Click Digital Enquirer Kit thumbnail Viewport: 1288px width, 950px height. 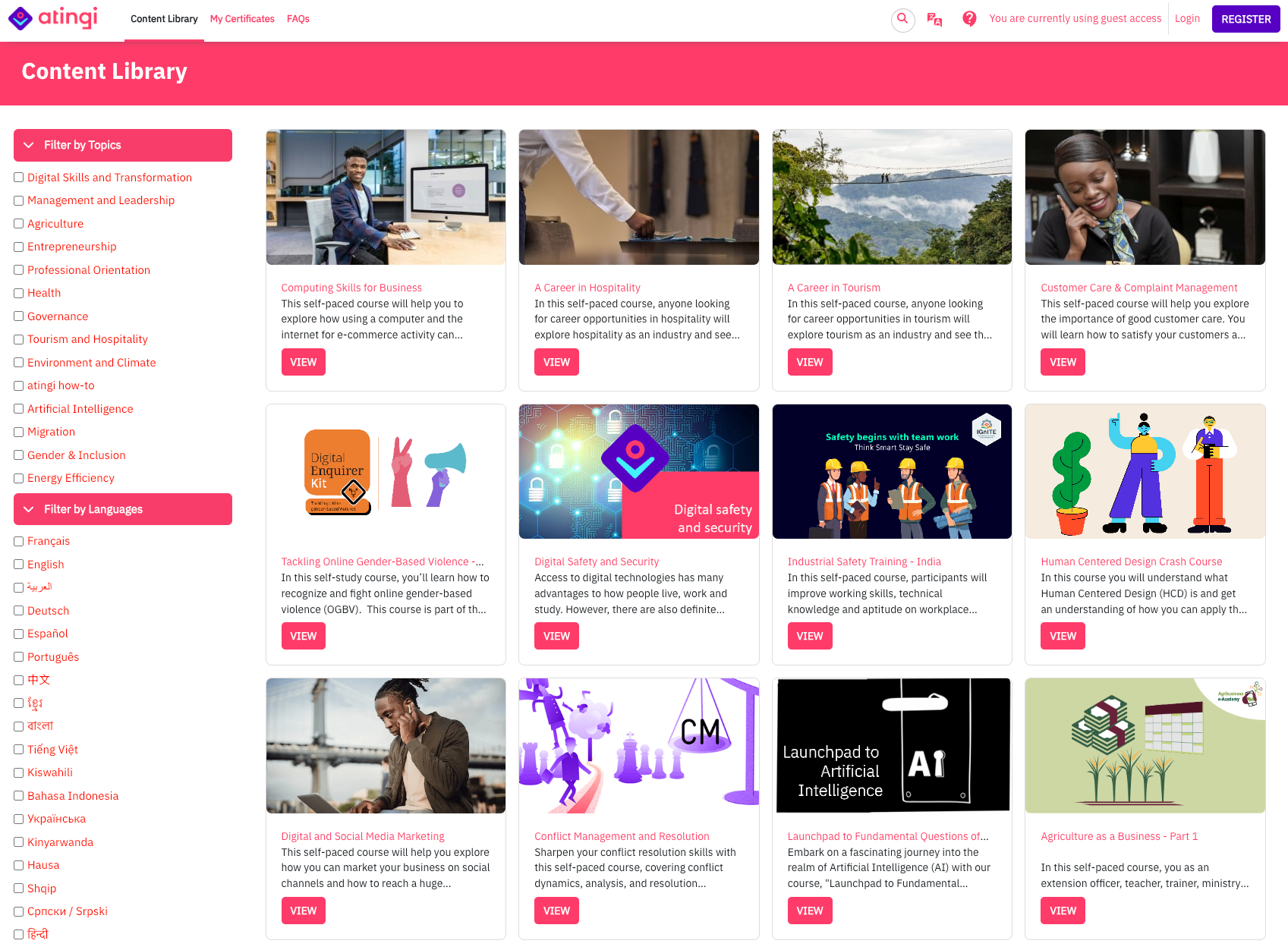click(386, 471)
